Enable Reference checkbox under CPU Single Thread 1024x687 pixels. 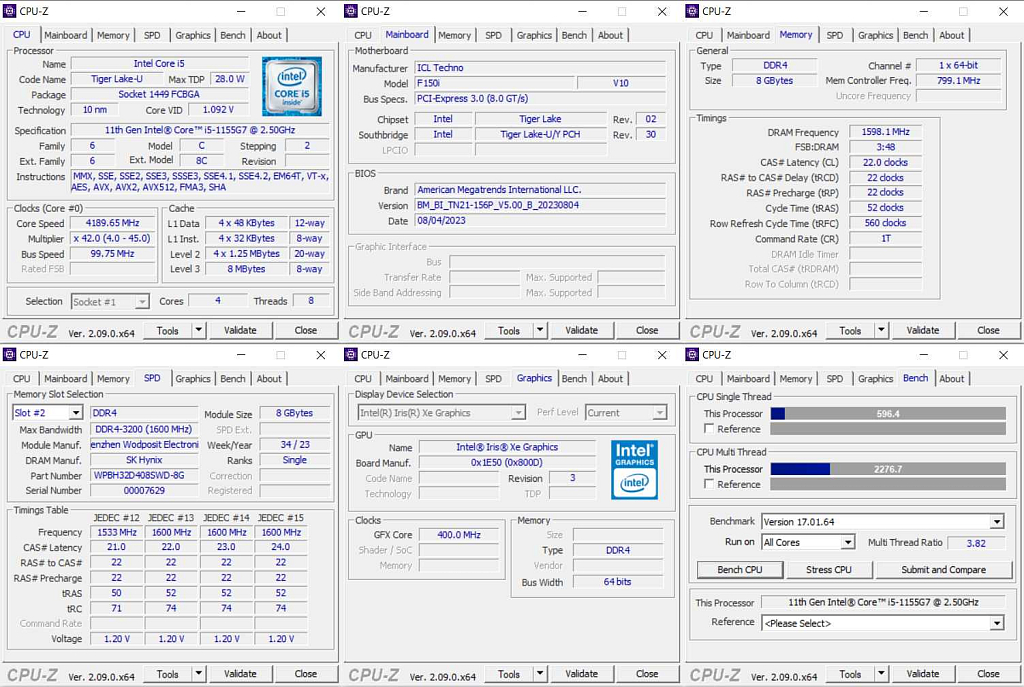pos(710,429)
